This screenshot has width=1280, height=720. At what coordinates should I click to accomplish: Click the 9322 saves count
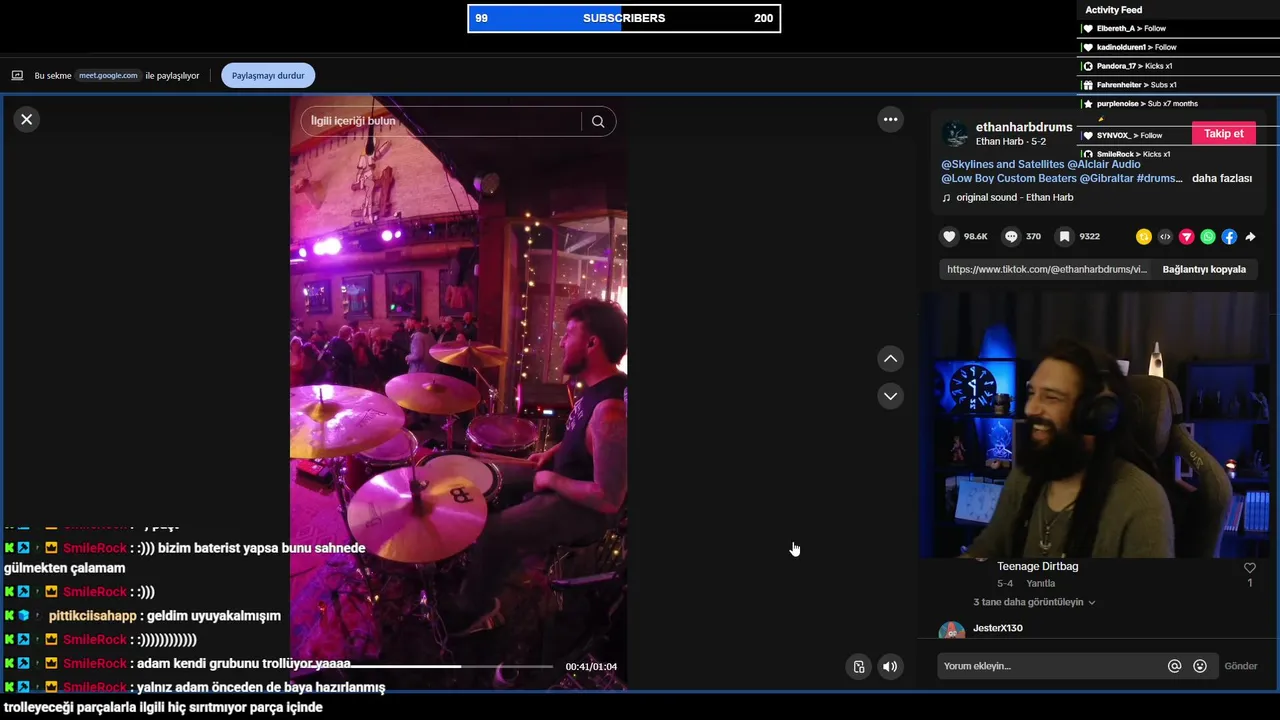point(1089,237)
